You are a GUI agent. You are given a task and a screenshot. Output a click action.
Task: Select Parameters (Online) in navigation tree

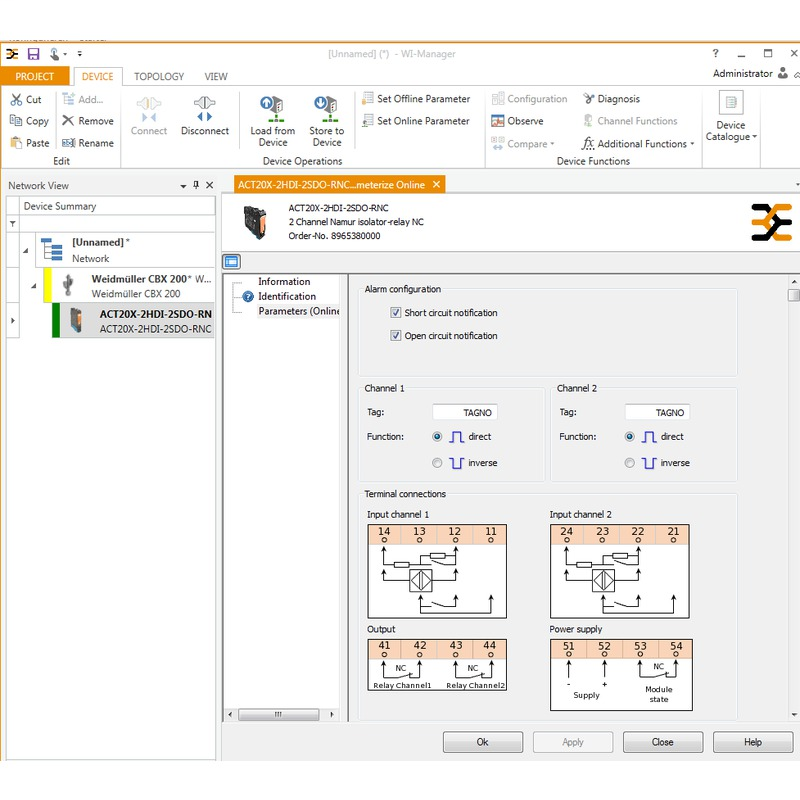[298, 311]
